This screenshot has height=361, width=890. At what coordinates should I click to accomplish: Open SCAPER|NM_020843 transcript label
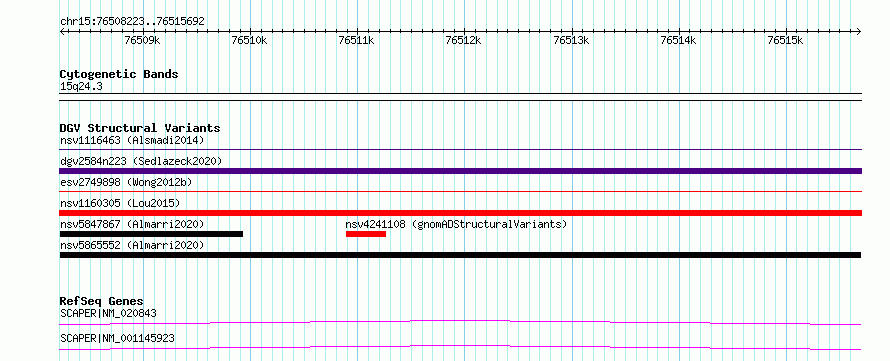[108, 313]
